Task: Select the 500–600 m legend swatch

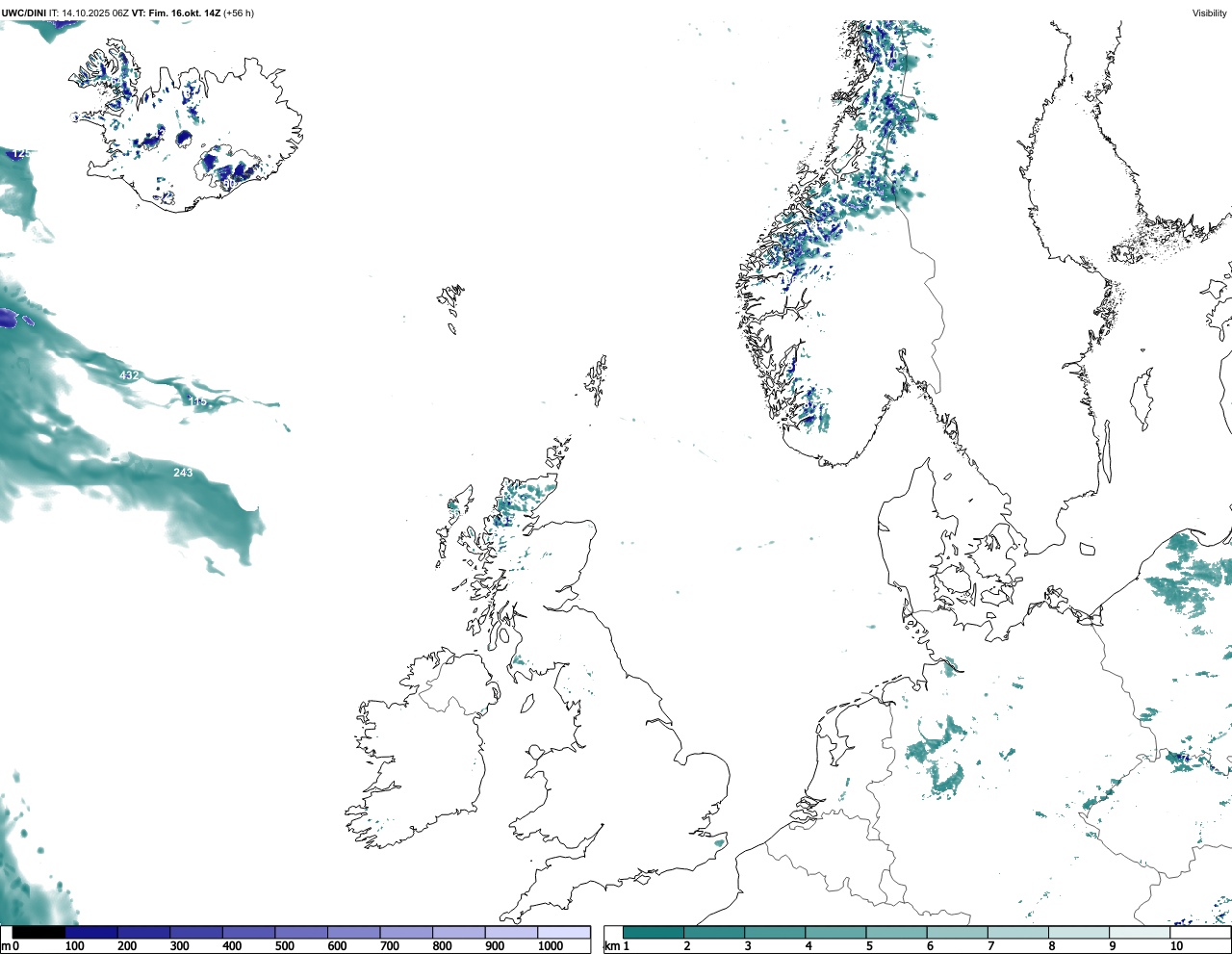Action: (x=301, y=933)
